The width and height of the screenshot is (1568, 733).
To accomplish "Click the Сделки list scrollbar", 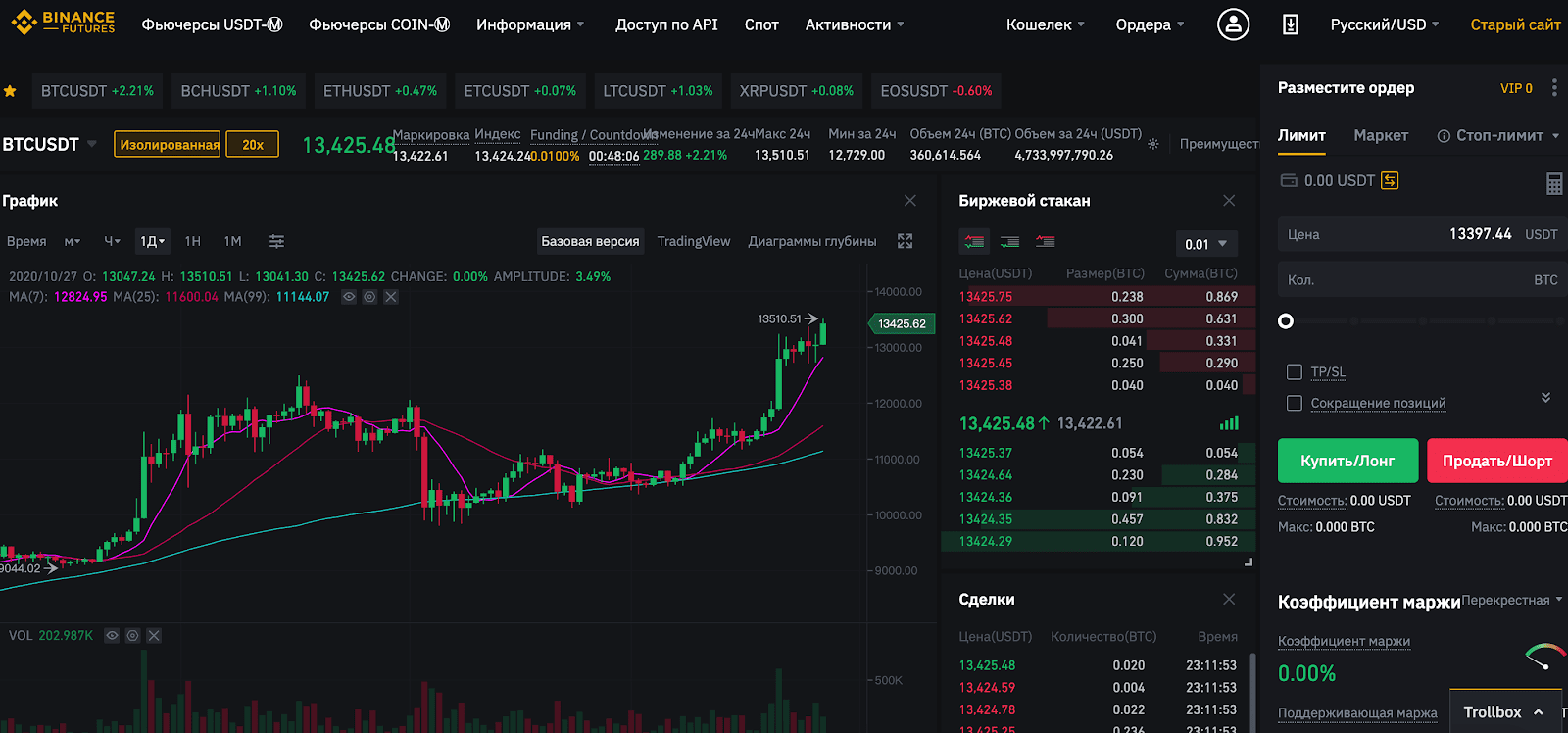I will [x=1250, y=691].
